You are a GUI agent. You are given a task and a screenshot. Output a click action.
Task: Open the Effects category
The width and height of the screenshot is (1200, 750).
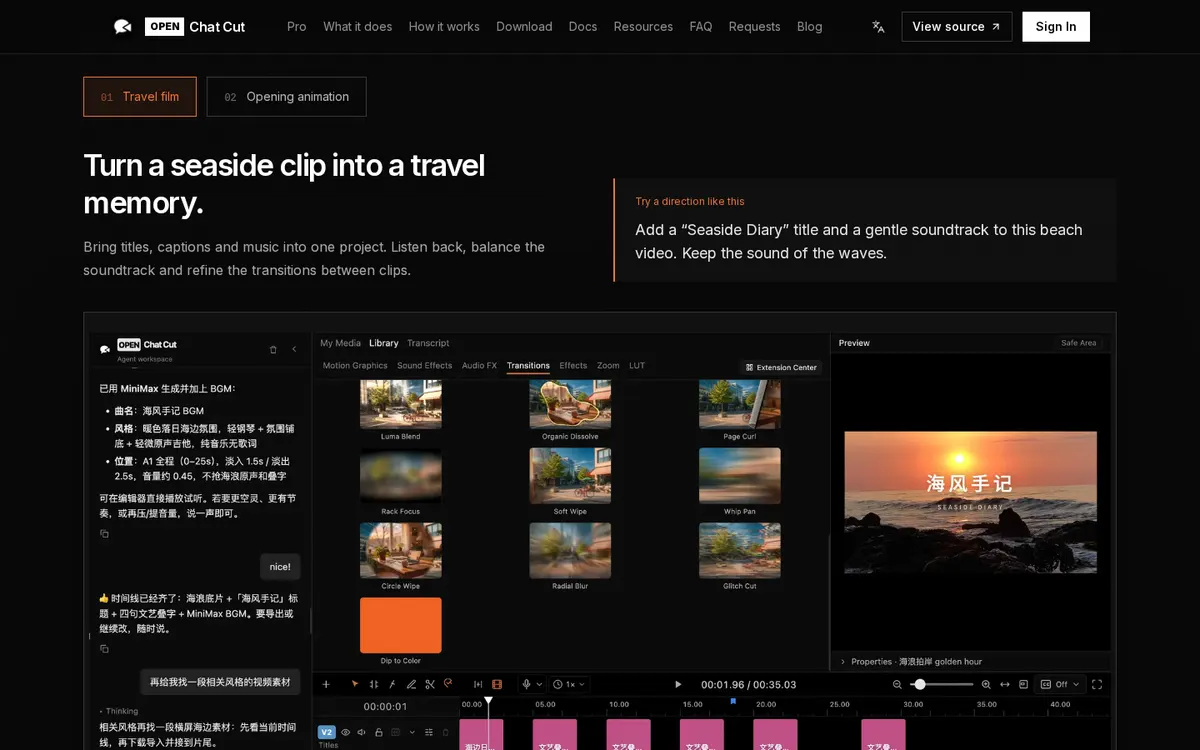pos(573,365)
